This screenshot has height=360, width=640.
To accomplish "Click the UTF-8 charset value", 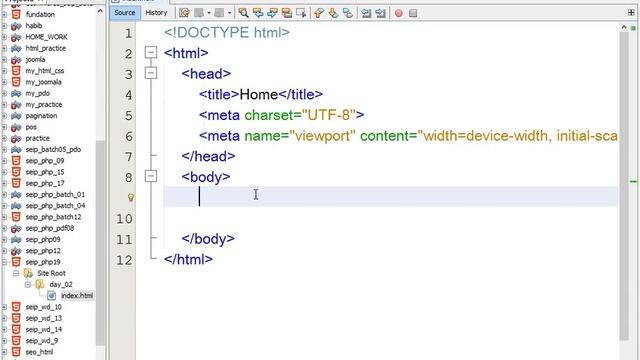I will pyautogui.click(x=329, y=115).
